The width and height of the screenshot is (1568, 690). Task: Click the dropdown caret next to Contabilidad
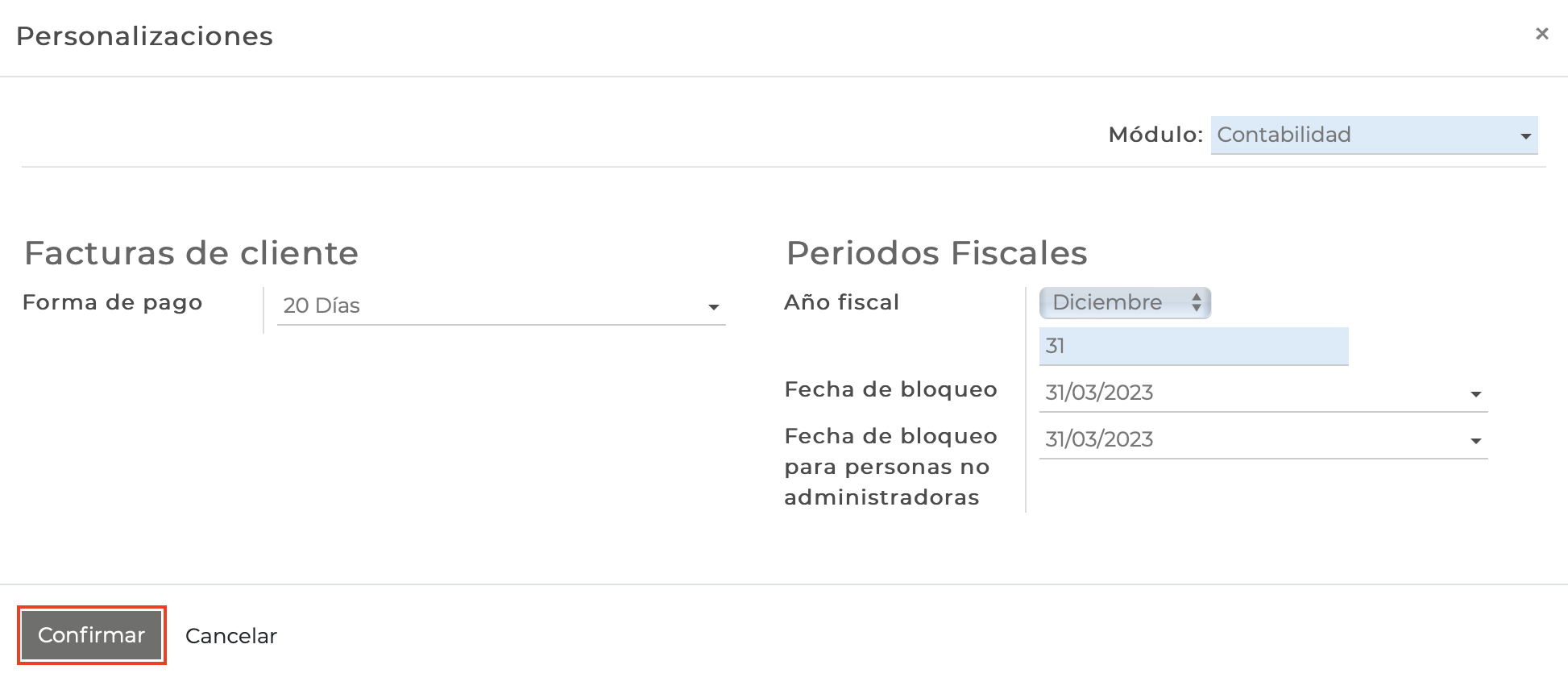pos(1526,135)
